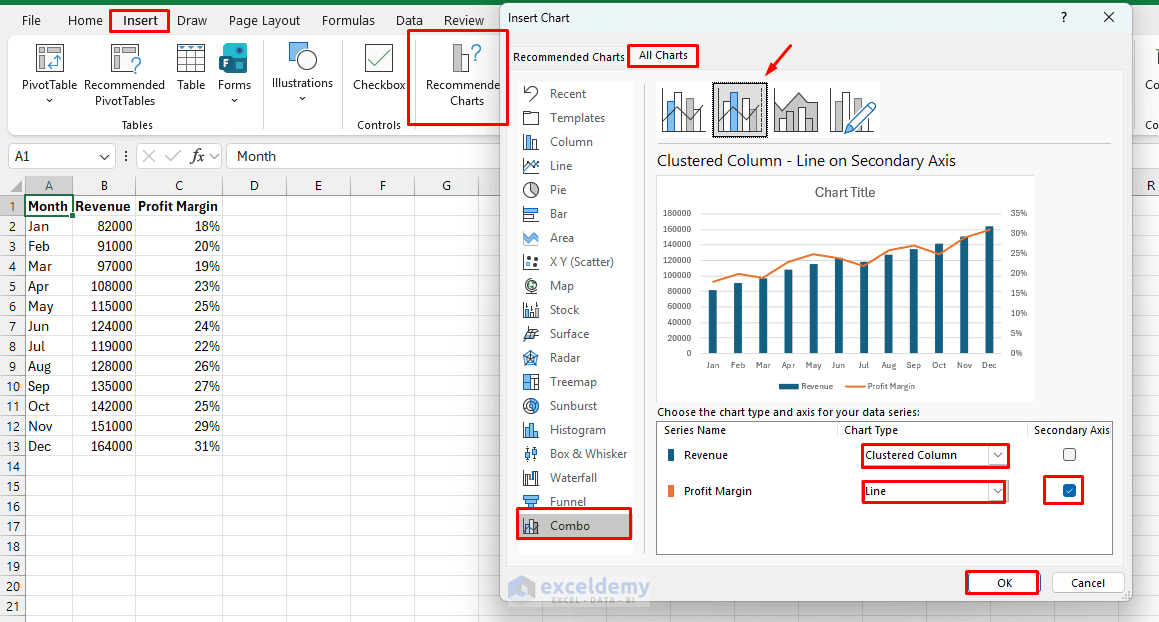The image size is (1159, 622).
Task: Select the Combo chart category
Action: 574,526
